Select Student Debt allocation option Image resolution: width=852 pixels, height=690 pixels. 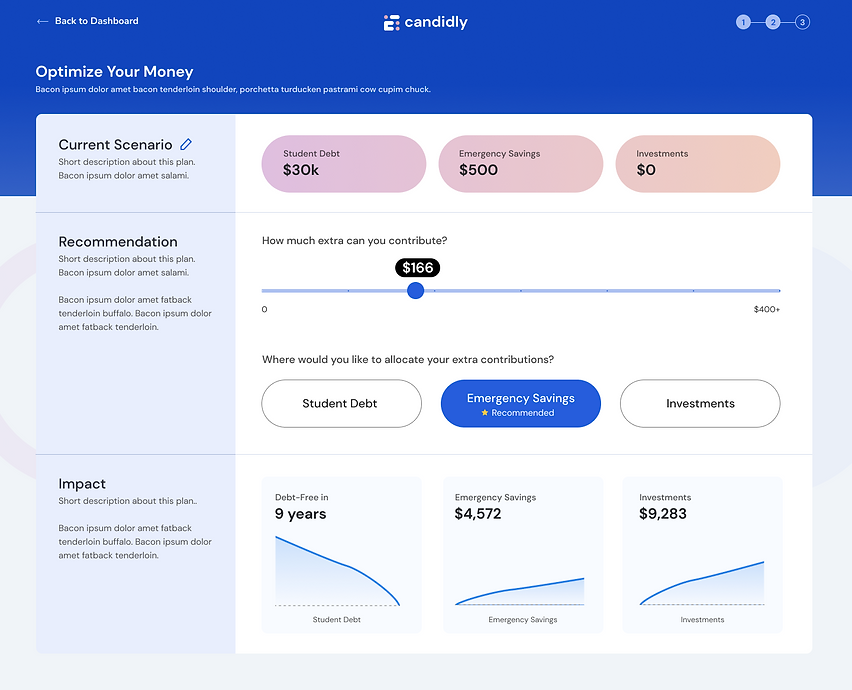coord(341,404)
